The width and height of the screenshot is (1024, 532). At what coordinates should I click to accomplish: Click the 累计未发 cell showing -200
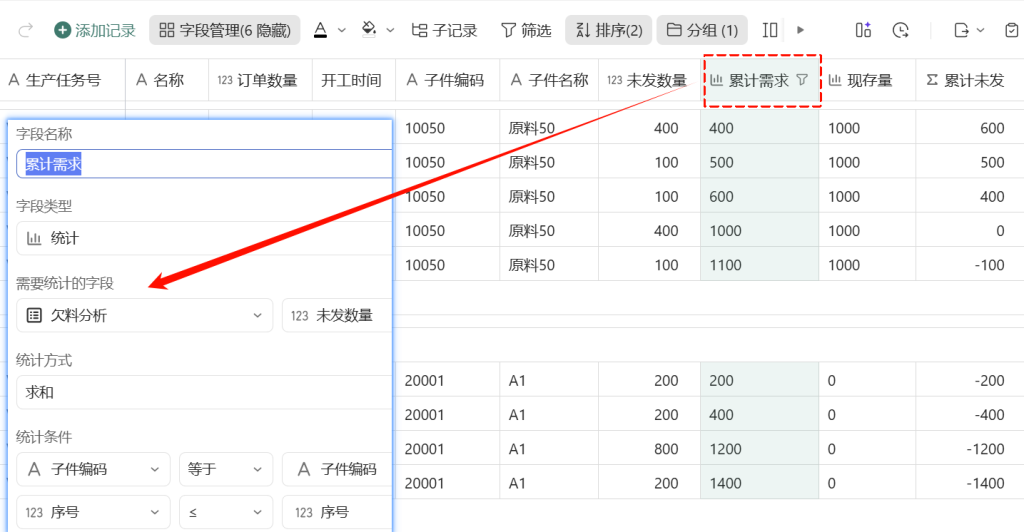point(970,380)
